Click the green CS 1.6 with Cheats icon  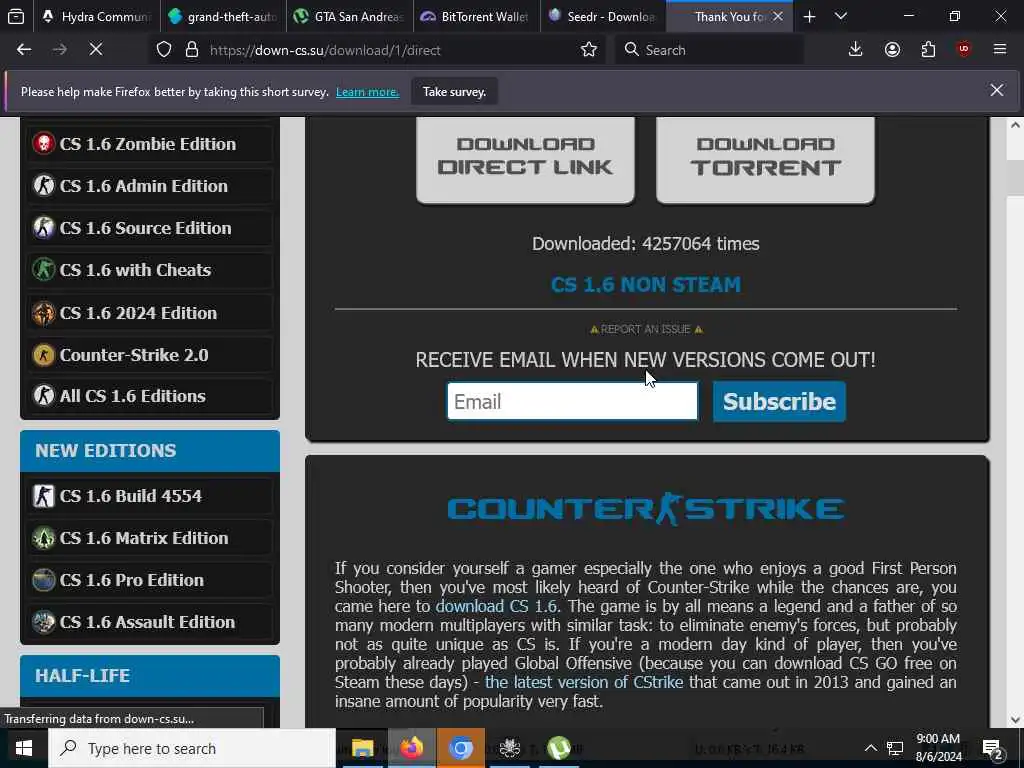point(44,270)
